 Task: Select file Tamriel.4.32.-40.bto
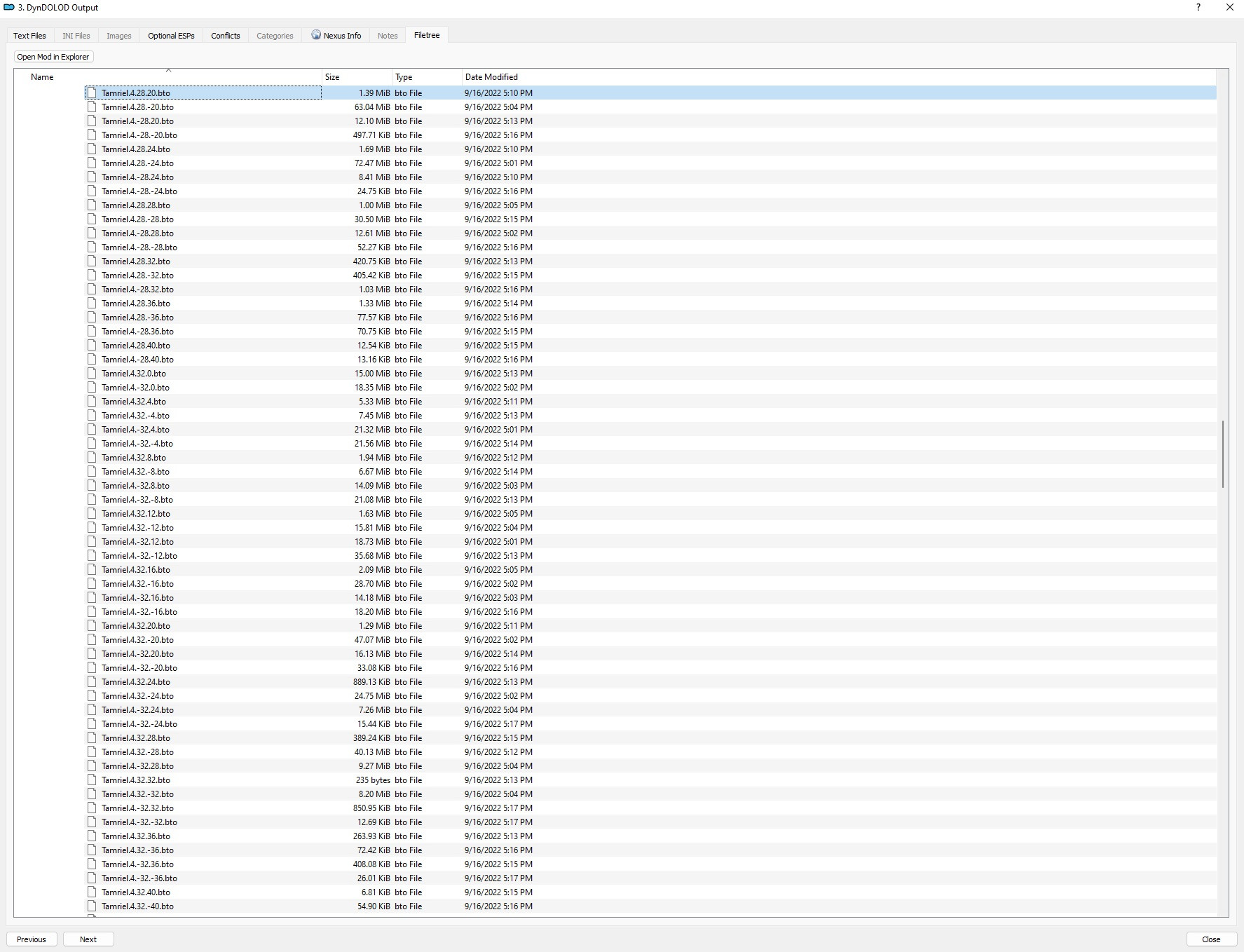coord(137,906)
